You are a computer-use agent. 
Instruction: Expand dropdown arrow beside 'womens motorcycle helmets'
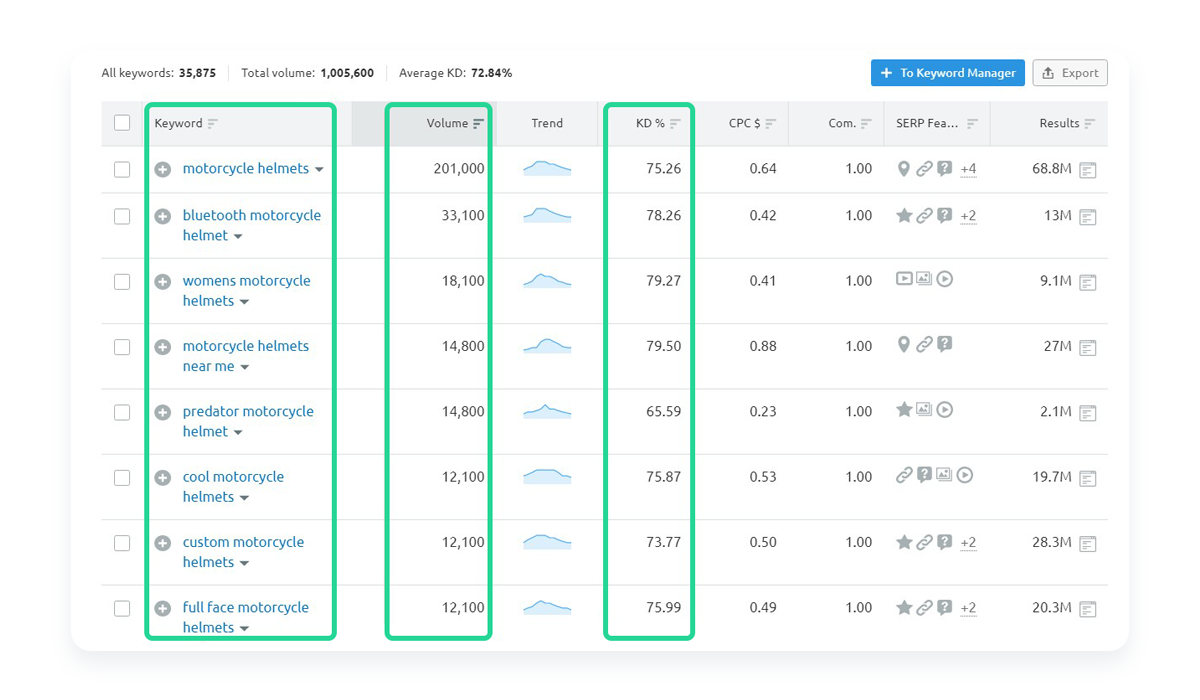pyautogui.click(x=244, y=302)
